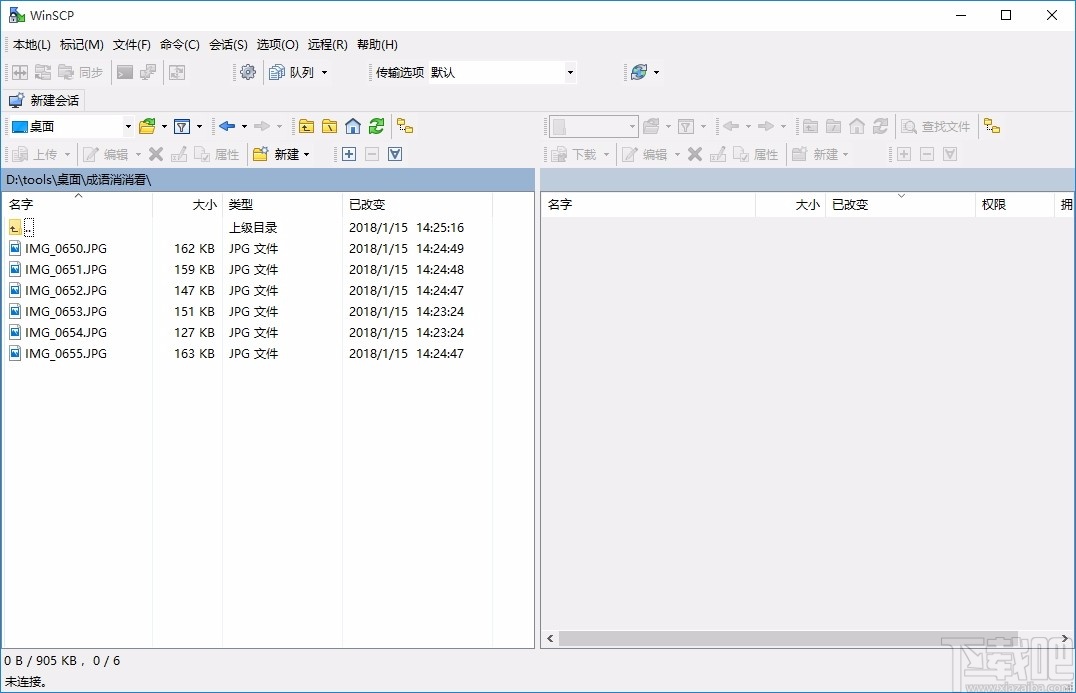Open the 桌面 drive selection dropdown
Screen dimensions: 1076x693
click(127, 126)
